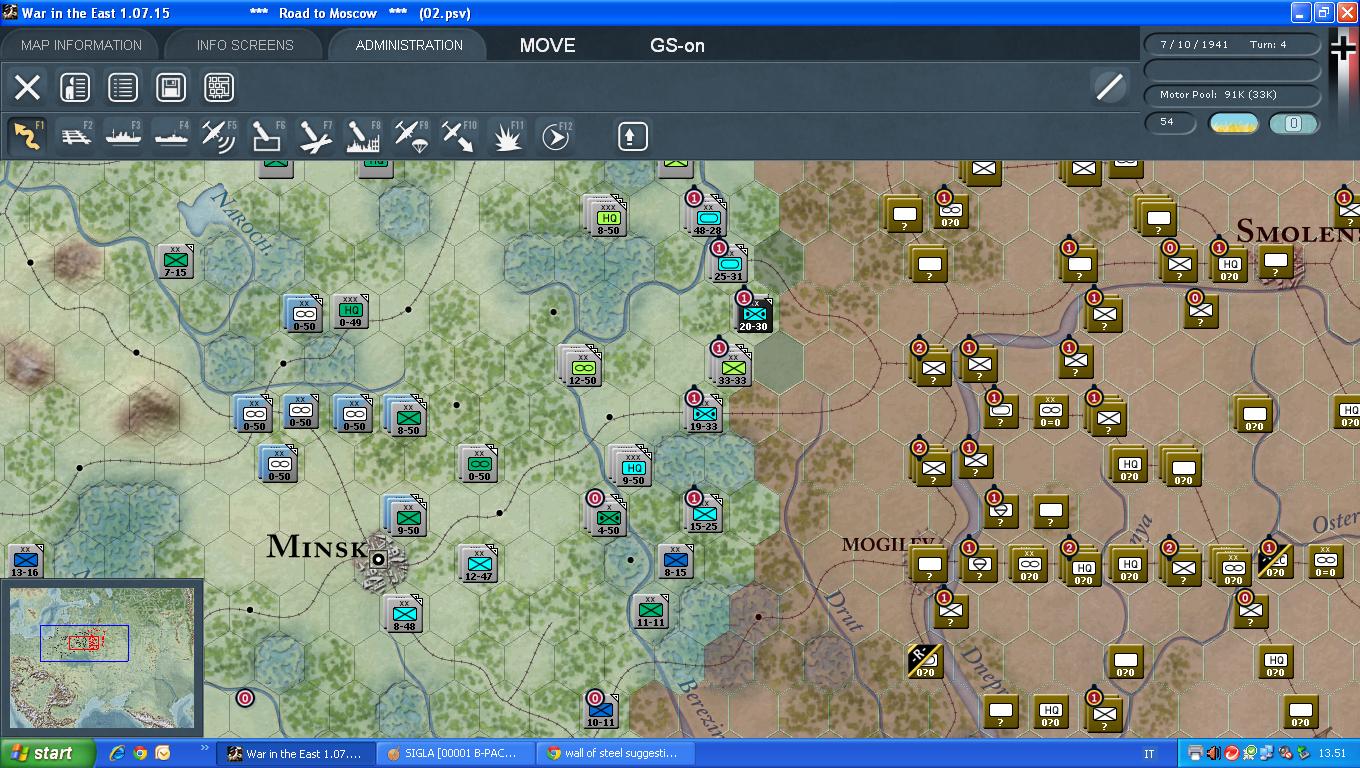Select the infantry unit labeled 33-33
This screenshot has width=1360, height=768.
point(733,367)
